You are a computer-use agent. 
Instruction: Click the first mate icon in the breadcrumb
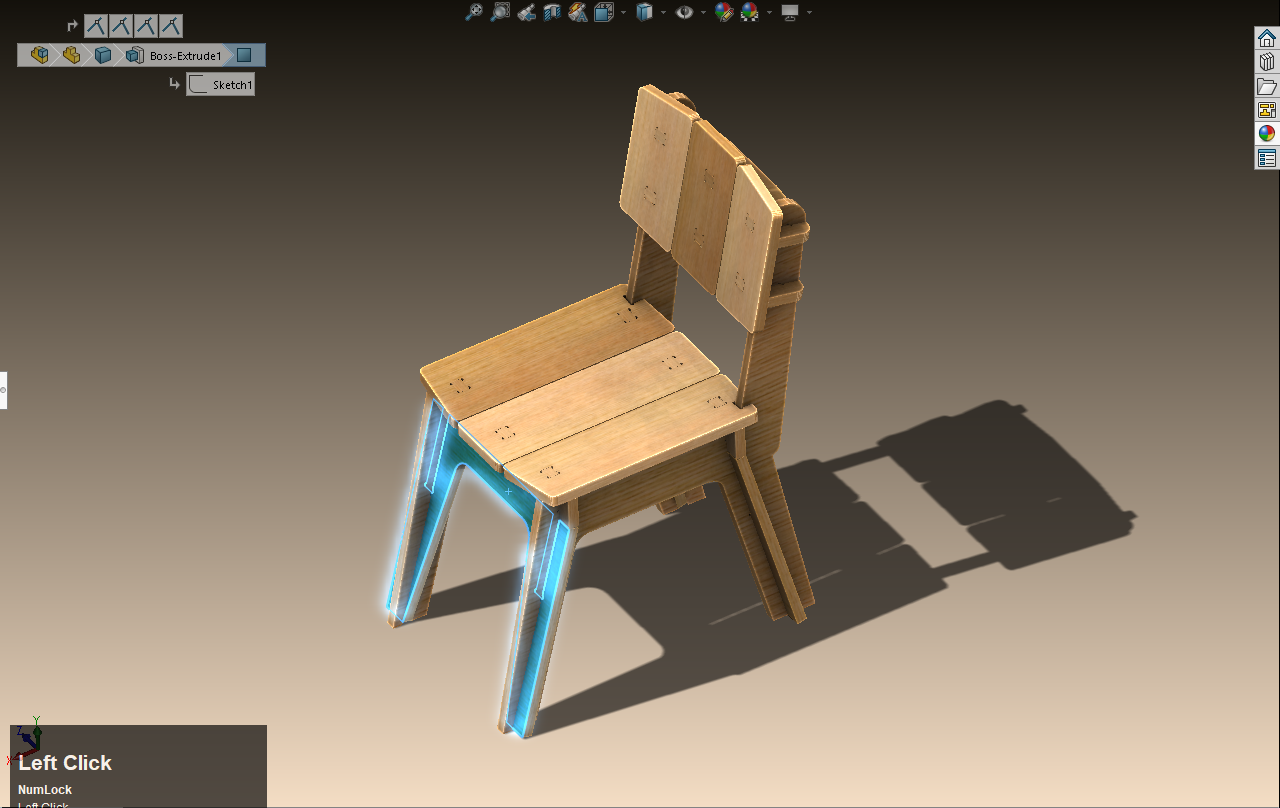pyautogui.click(x=96, y=26)
